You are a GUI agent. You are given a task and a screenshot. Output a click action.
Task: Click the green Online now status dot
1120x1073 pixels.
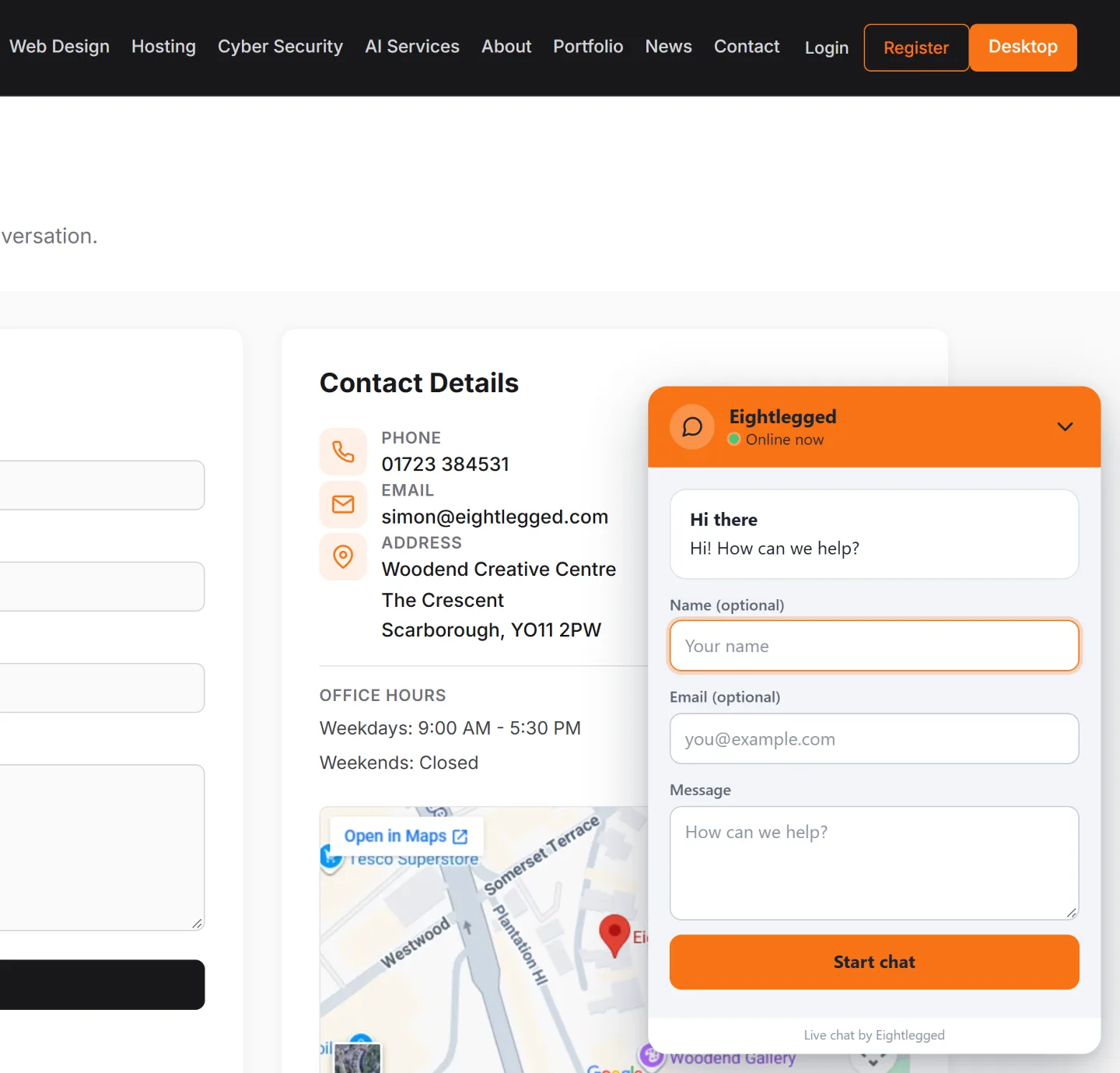click(x=733, y=440)
